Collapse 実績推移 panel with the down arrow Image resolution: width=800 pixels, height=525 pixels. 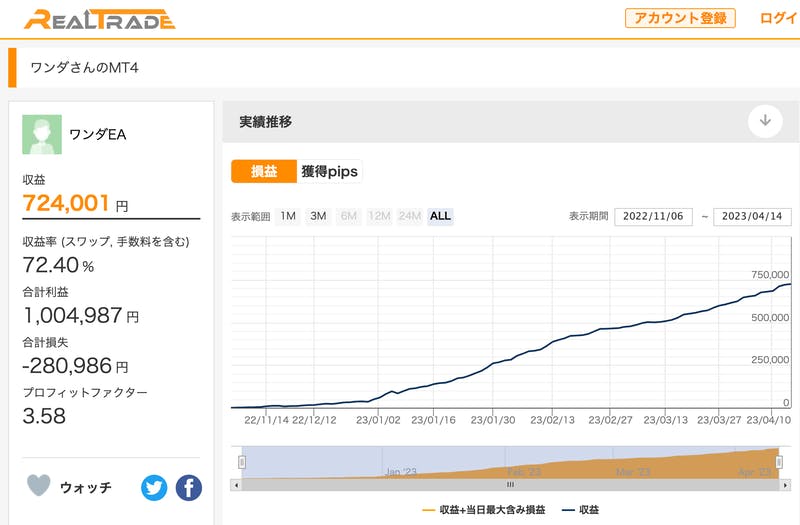click(x=765, y=121)
